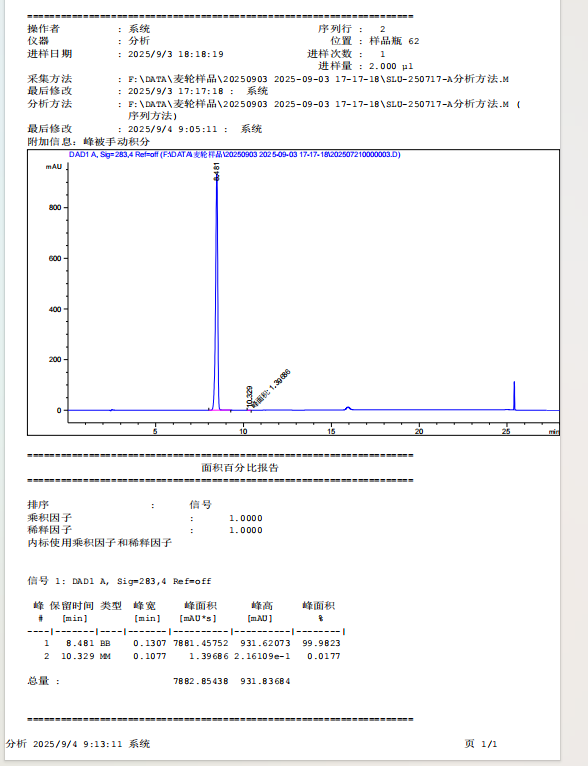Screen dimensions: 588x766
Task: Click the mAU axis unit label
Action: [54, 167]
